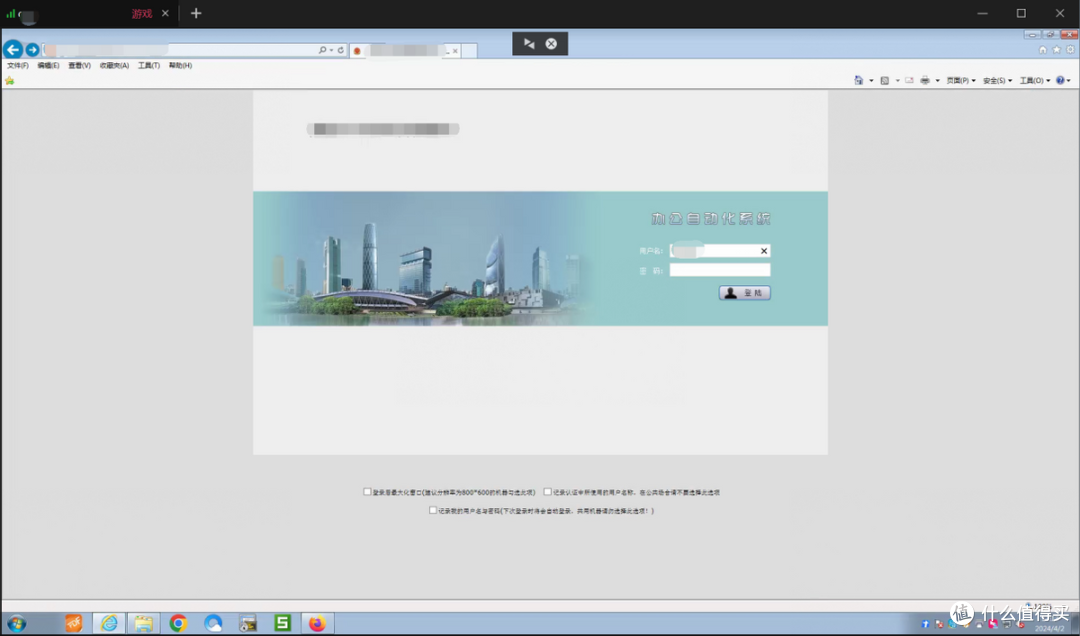Add a new tab with plus button
Viewport: 1080px width, 636px height.
(196, 13)
